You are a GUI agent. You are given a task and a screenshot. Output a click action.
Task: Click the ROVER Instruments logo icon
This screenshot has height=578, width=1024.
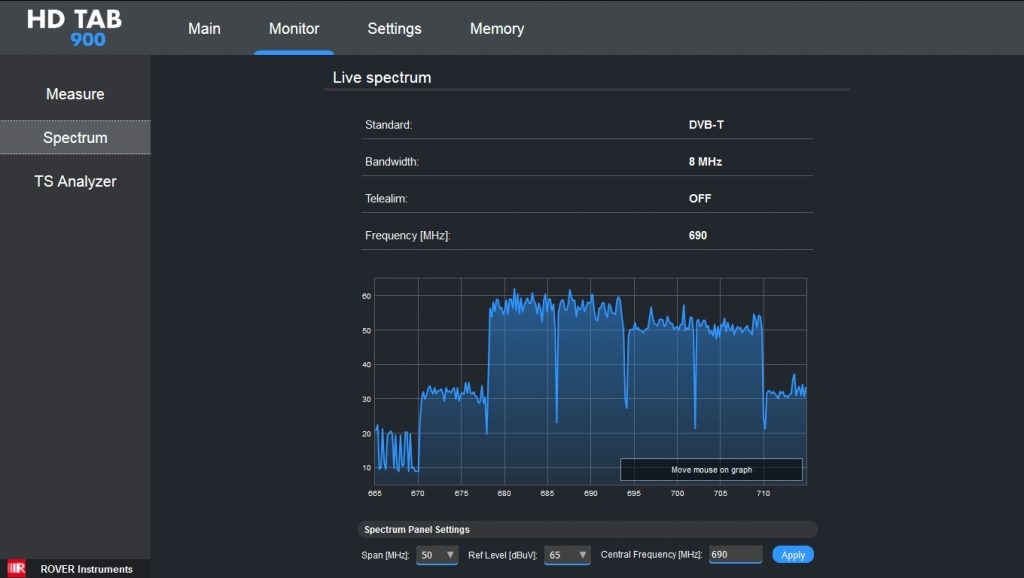click(16, 568)
